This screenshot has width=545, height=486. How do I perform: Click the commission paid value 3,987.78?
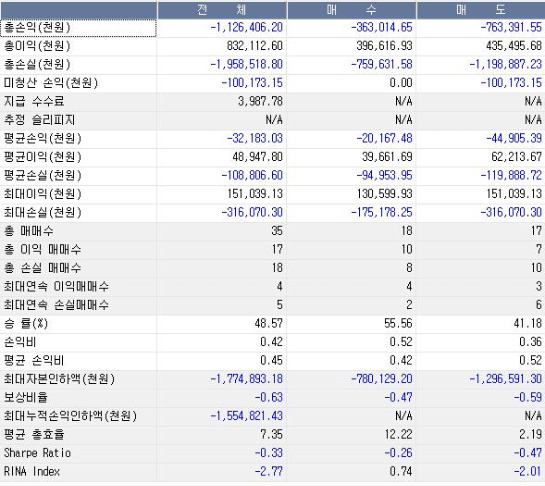point(260,102)
